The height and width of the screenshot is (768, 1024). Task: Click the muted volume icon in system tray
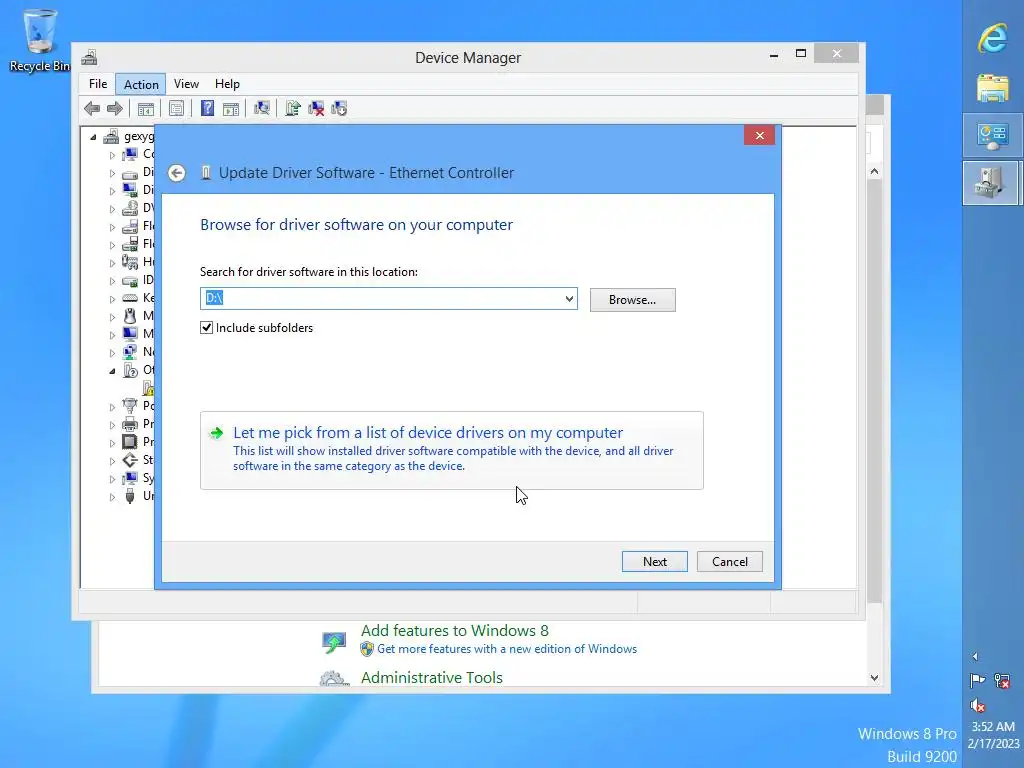[x=977, y=705]
